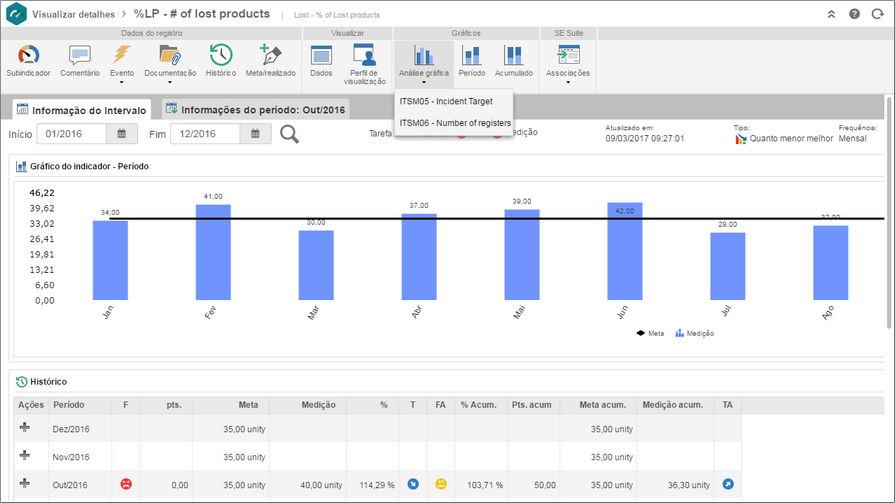The width and height of the screenshot is (895, 503).
Task: Expand the Associações dropdown arrow
Action: [568, 83]
